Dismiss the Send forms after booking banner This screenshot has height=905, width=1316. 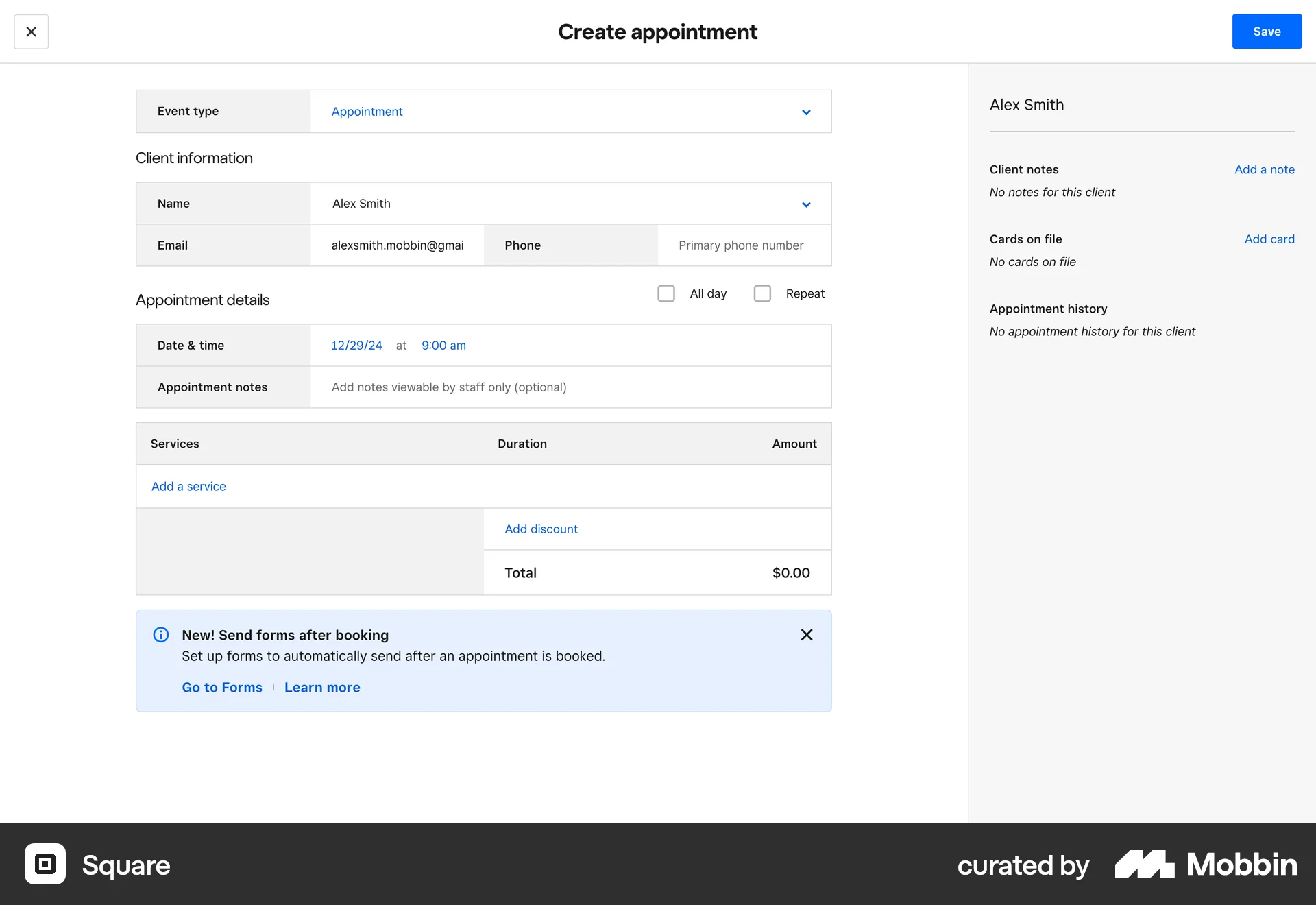[806, 634]
